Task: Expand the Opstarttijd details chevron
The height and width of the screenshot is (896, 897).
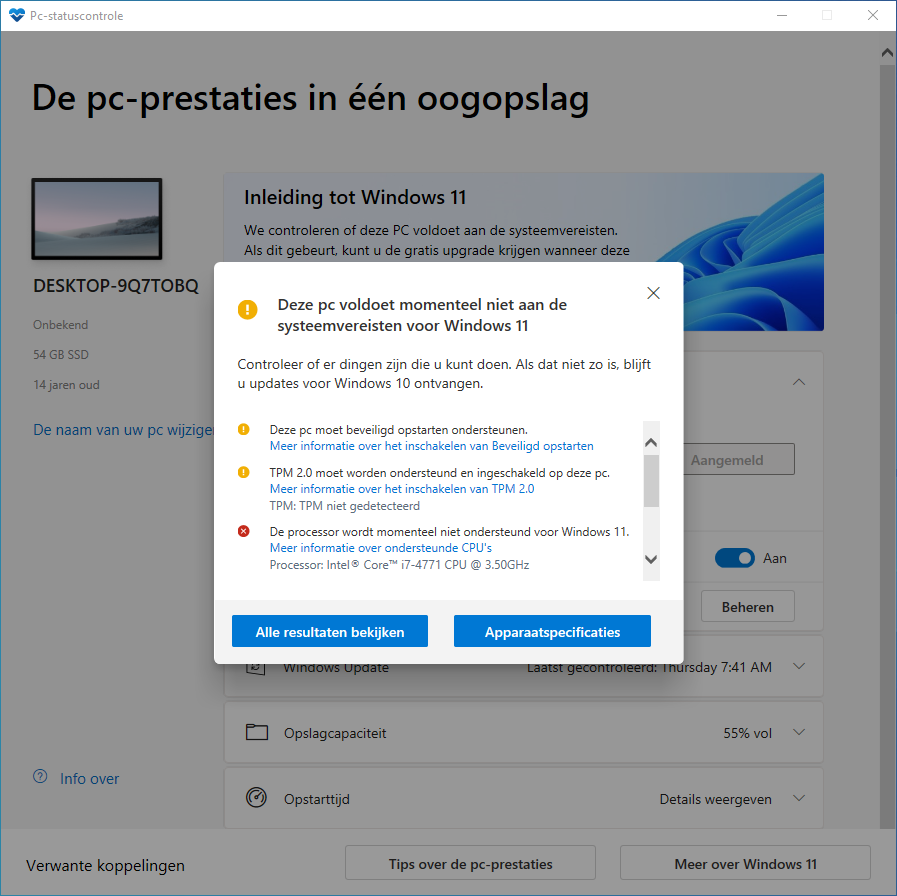Action: pyautogui.click(x=798, y=799)
